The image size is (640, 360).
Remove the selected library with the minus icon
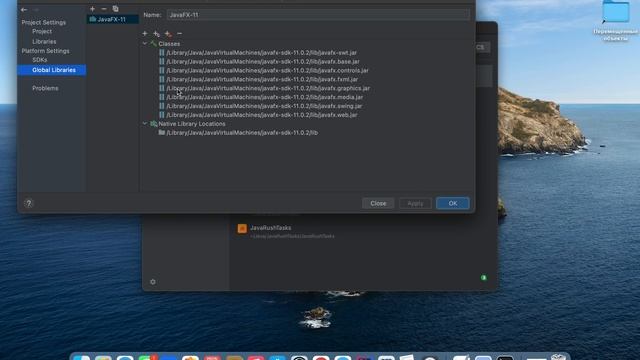[104, 9]
